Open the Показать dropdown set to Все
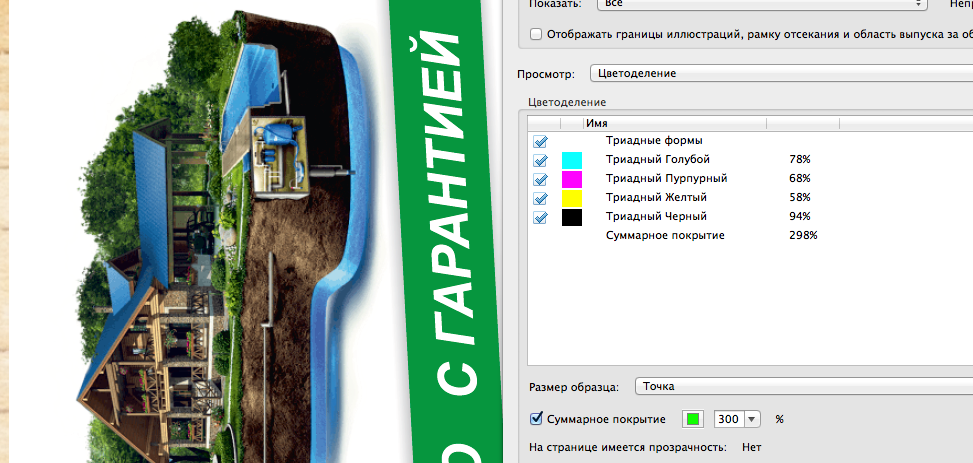 (762, 4)
